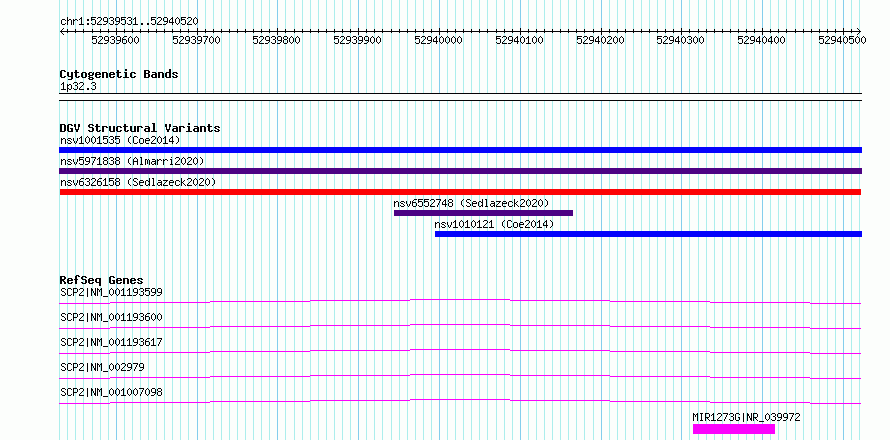
Task: Click the Cytogenetic Bands track title
Action: coord(119,74)
